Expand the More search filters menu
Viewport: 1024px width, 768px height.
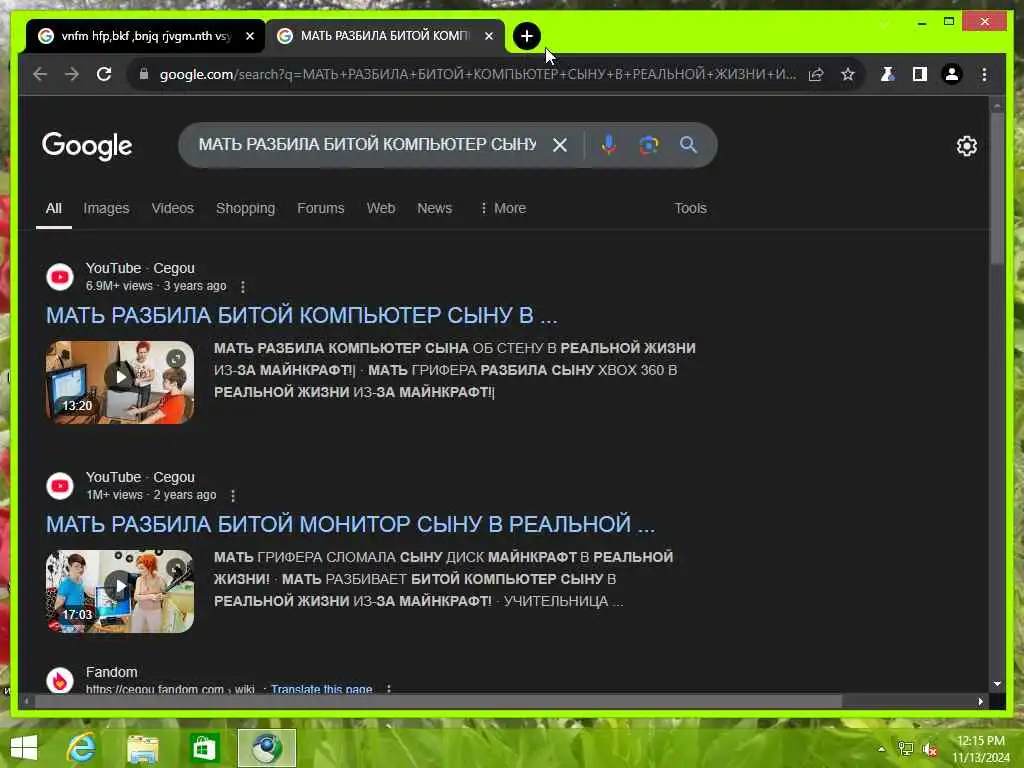(x=503, y=208)
